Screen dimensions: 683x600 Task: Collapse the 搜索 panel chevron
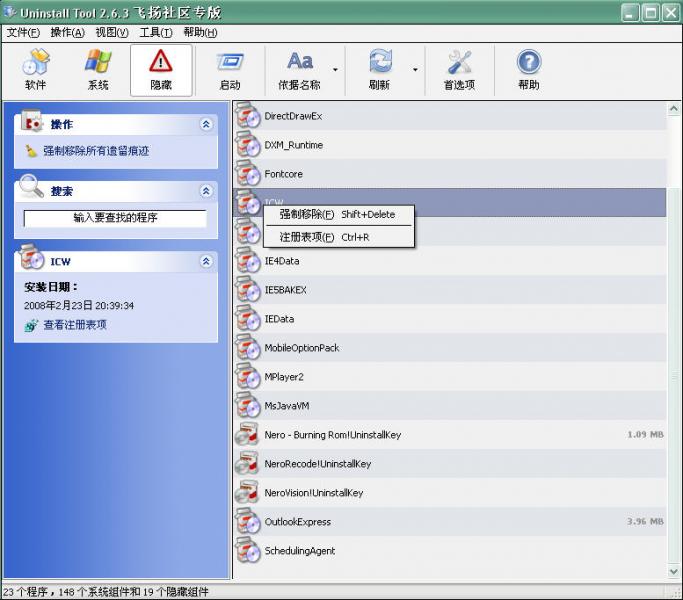point(206,191)
